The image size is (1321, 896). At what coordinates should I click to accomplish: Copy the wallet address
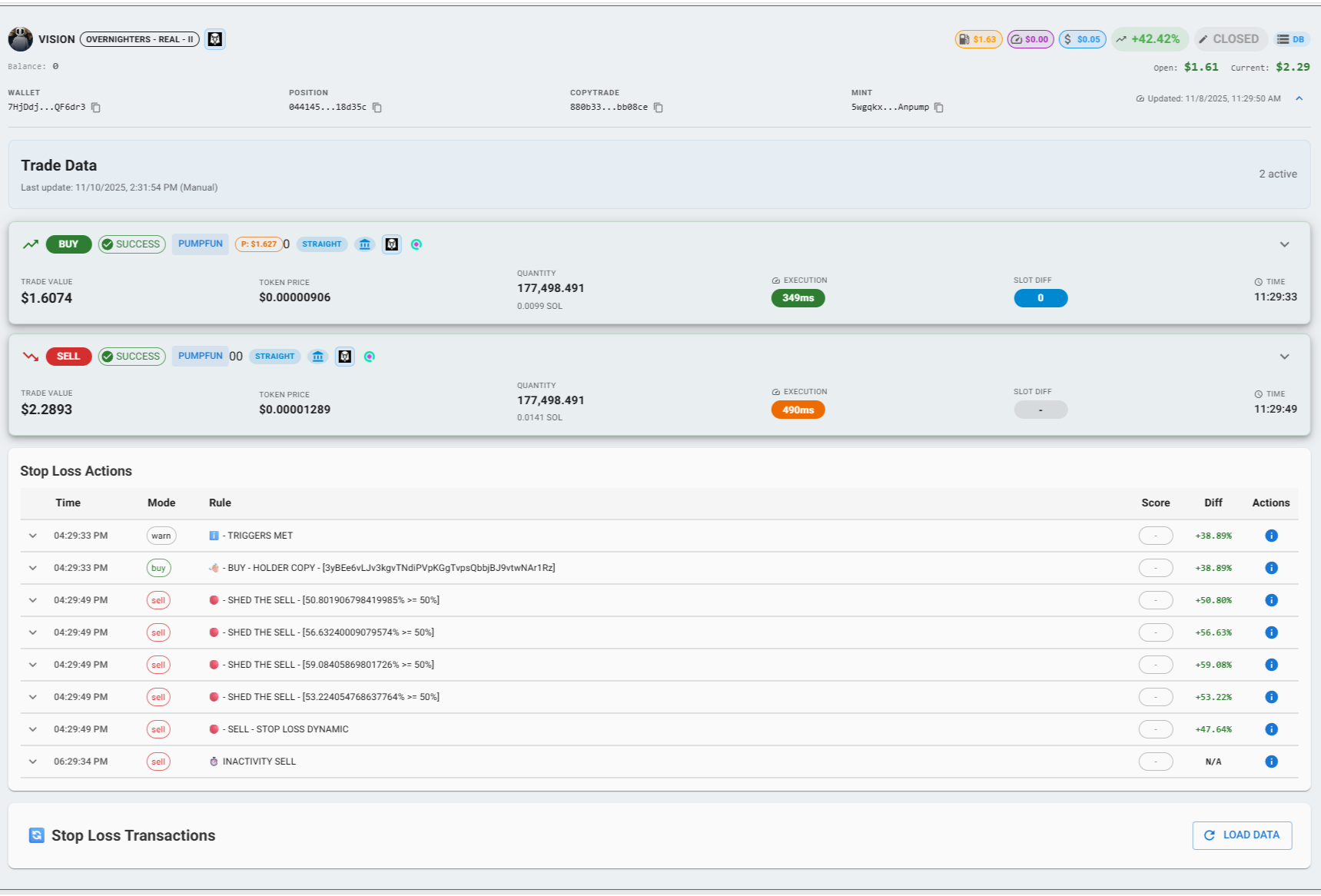96,108
